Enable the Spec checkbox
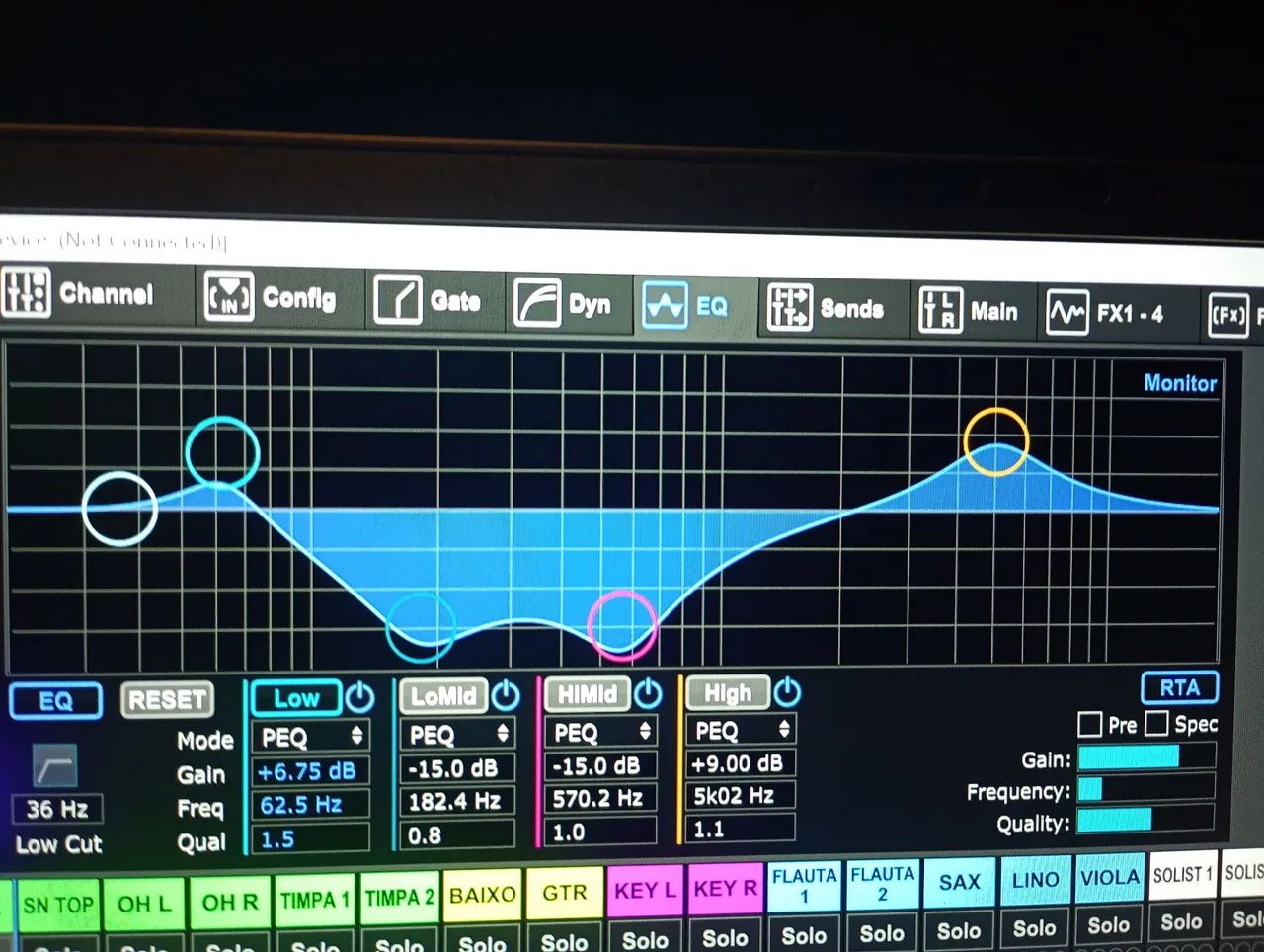Image resolution: width=1264 pixels, height=952 pixels. [1156, 723]
